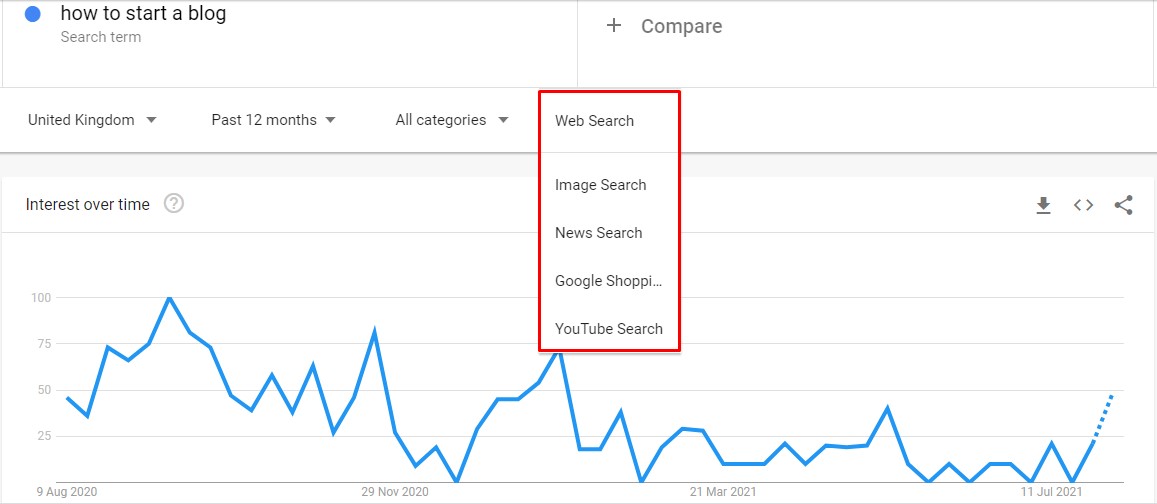Click the dotted forecast segment of the line

1103,419
